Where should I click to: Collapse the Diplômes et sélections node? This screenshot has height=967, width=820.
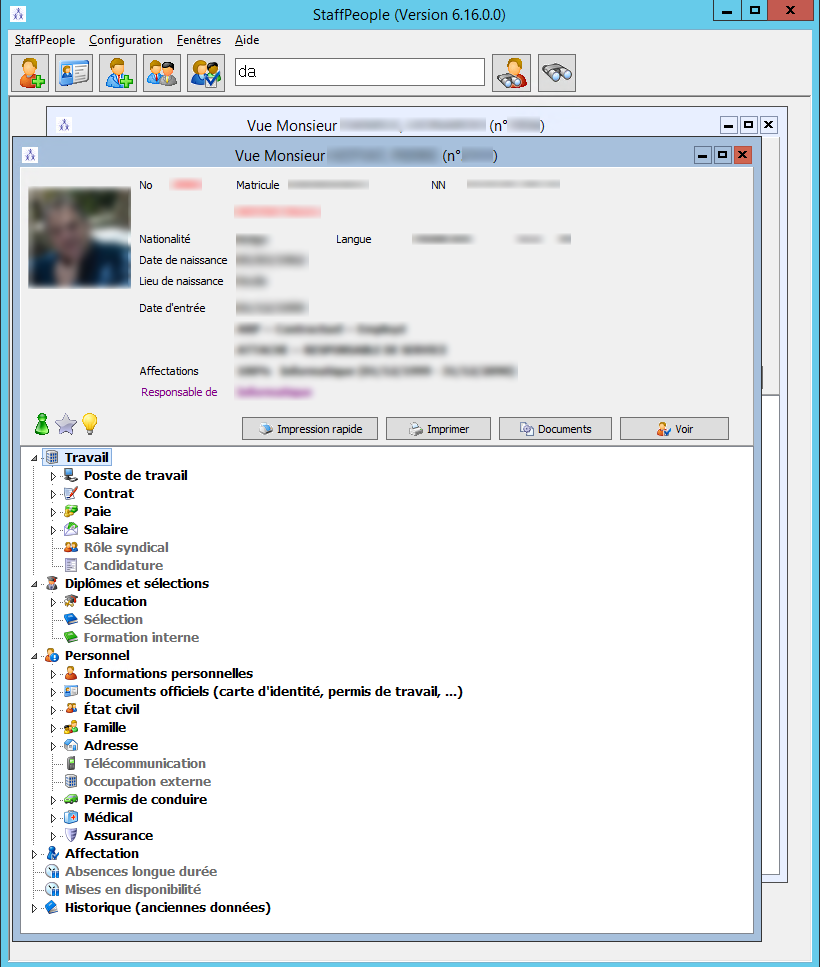tap(35, 584)
